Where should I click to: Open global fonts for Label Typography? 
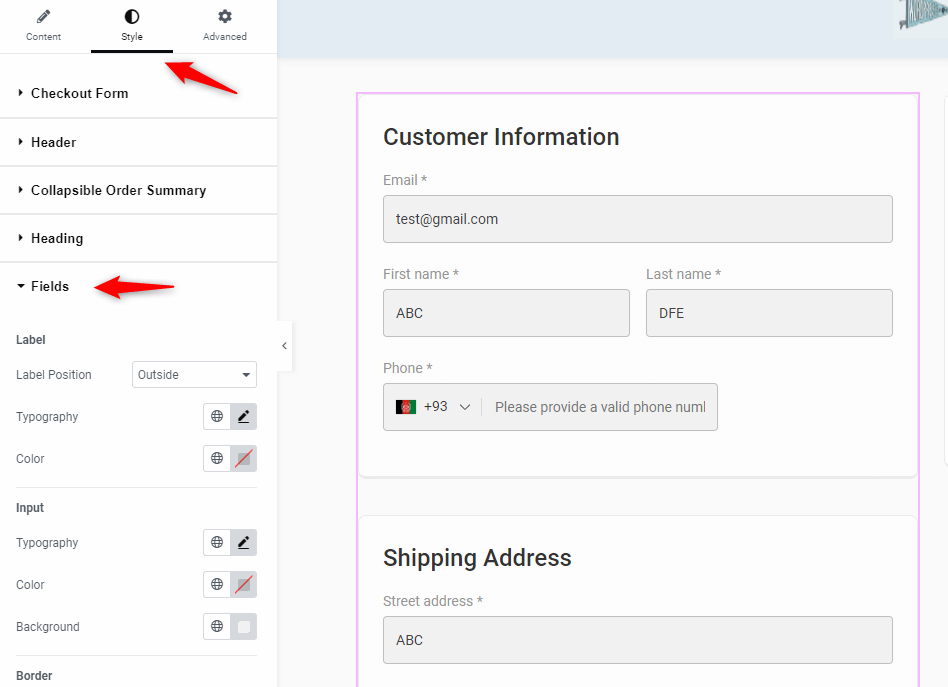pos(217,416)
